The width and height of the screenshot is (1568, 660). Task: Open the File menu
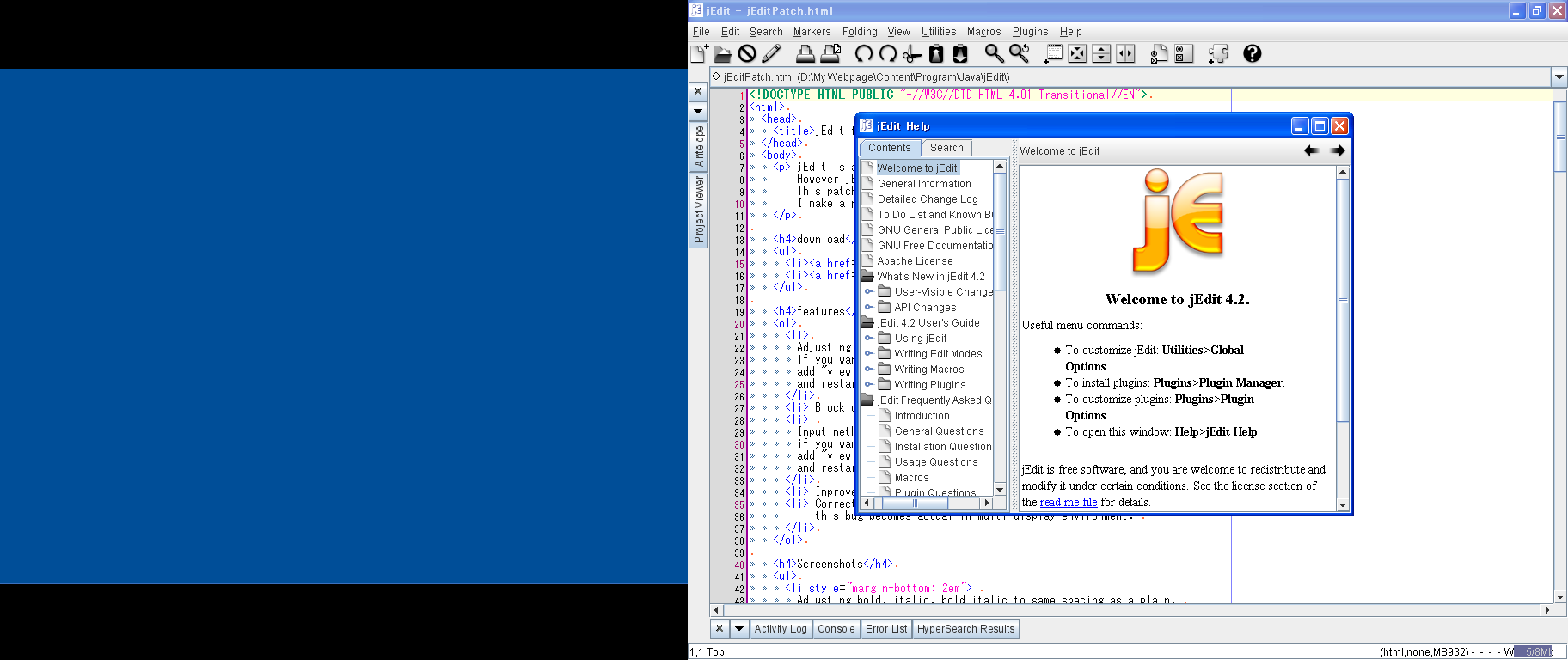701,32
